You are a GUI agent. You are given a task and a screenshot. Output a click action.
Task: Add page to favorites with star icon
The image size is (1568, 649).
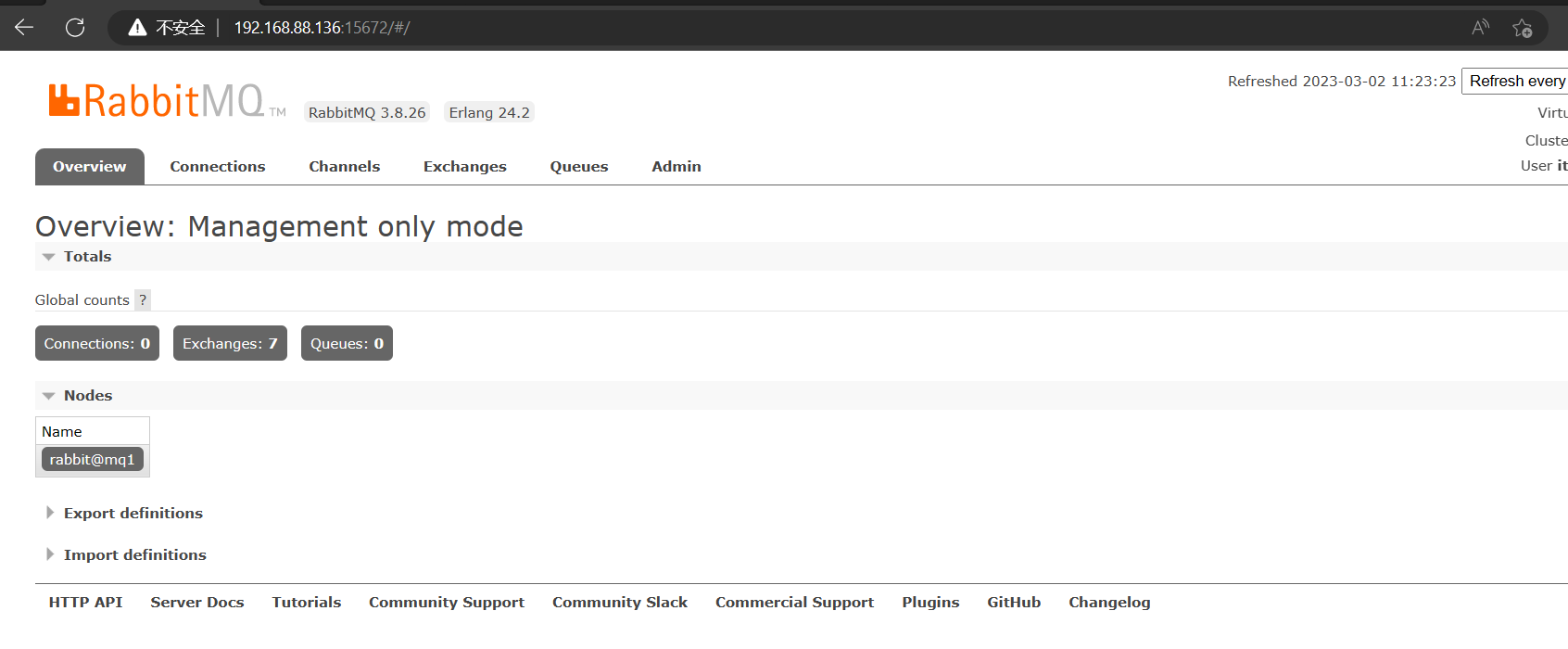[1522, 28]
